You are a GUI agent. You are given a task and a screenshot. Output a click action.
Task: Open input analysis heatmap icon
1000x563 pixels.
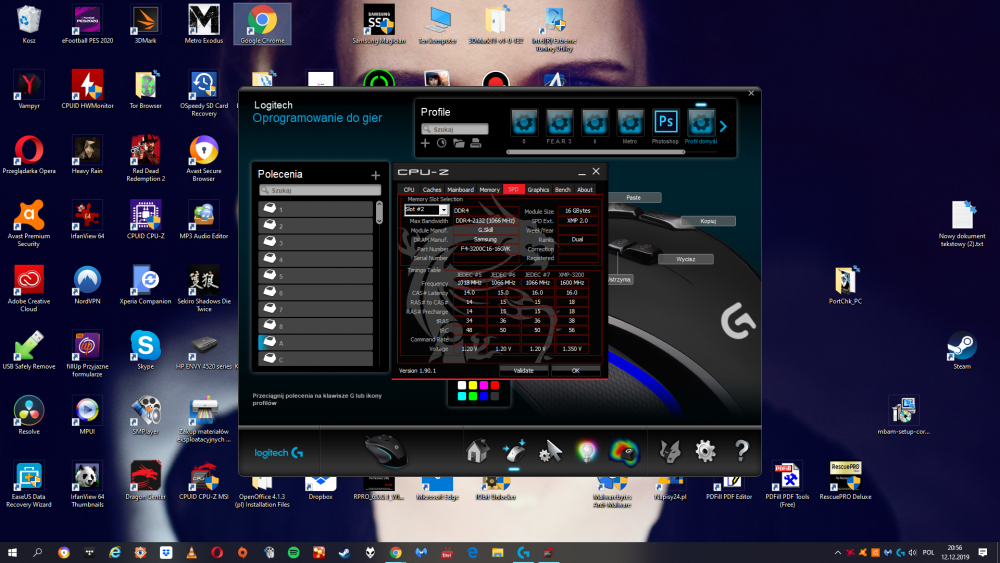pos(624,451)
